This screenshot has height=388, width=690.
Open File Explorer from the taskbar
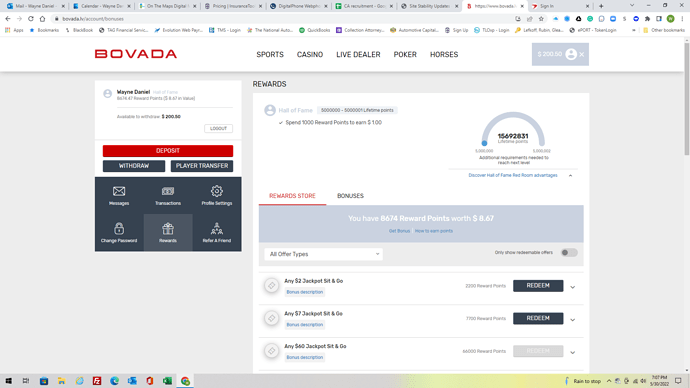click(x=61, y=381)
